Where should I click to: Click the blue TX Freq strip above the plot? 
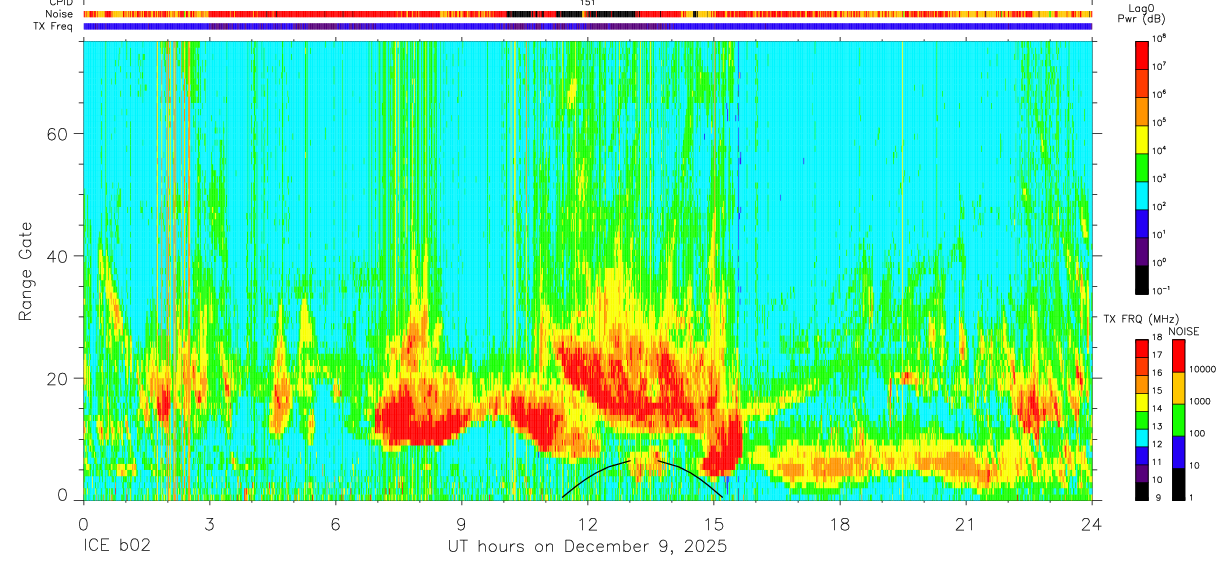[x=588, y=26]
